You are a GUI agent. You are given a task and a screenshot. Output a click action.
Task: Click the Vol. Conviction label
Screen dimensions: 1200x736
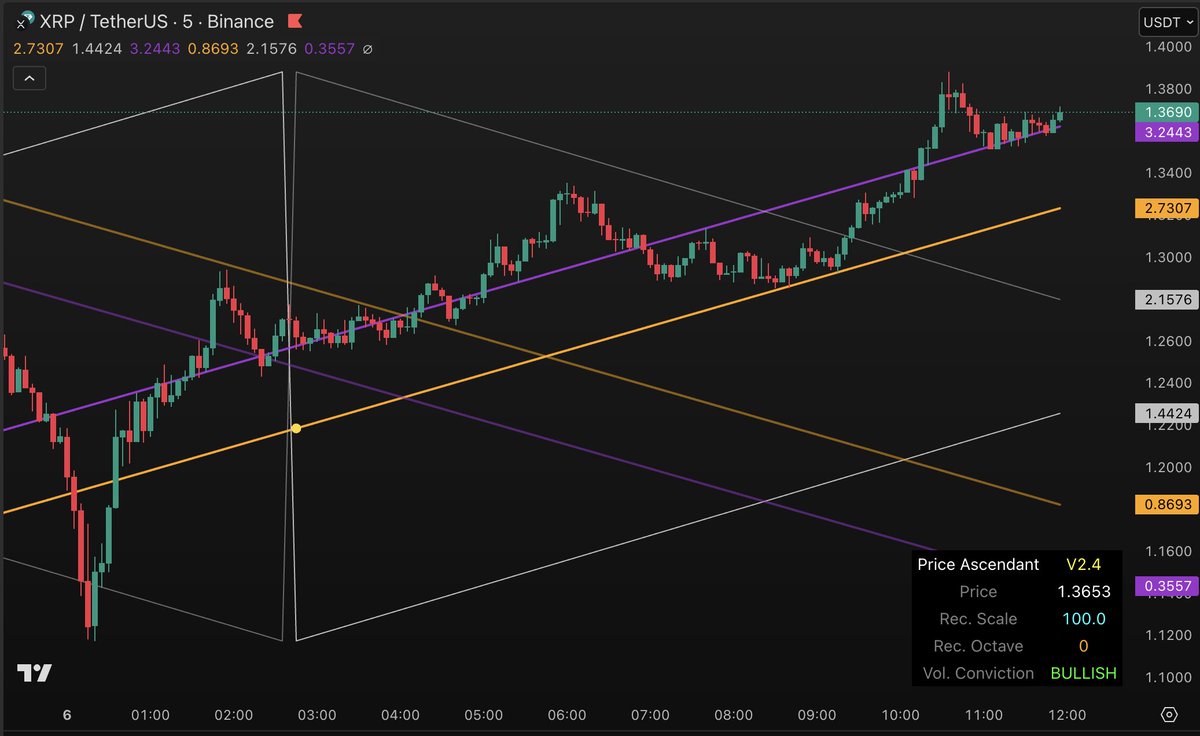click(x=978, y=673)
